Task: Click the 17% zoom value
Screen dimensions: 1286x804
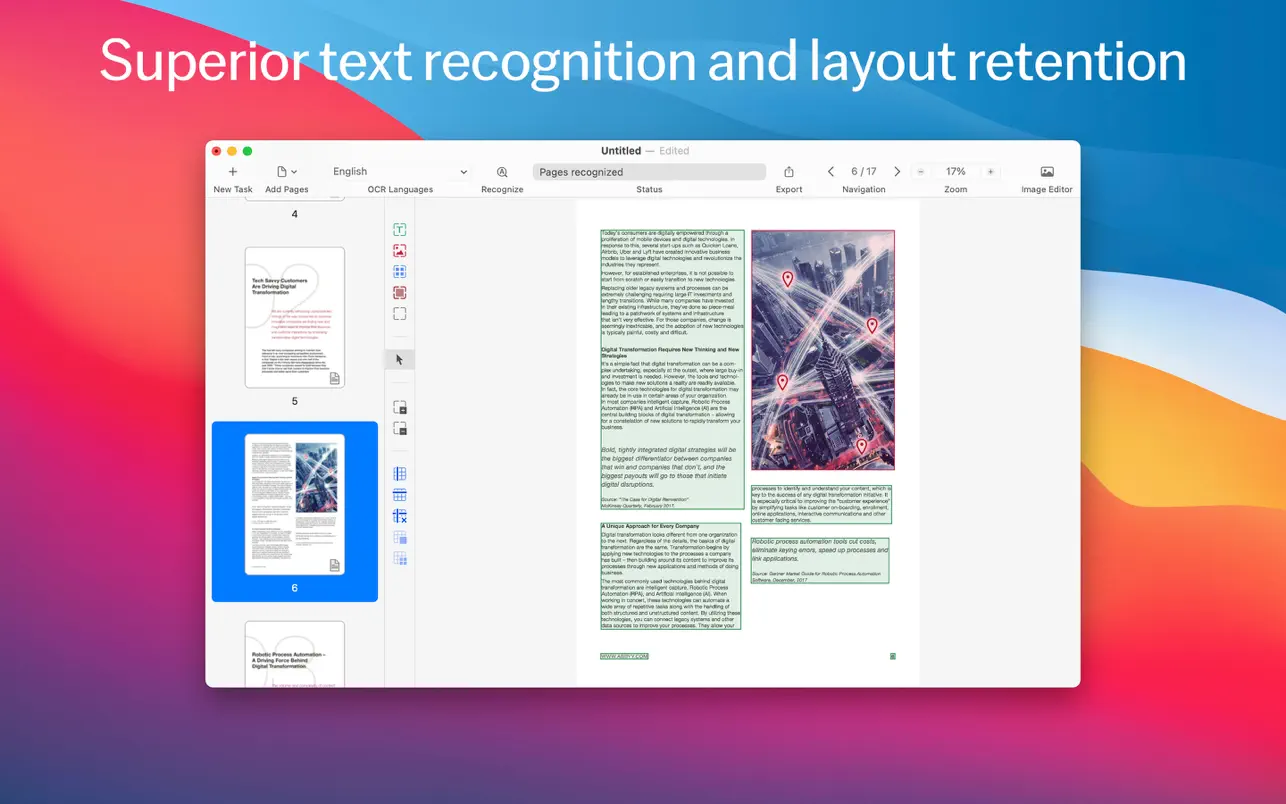Action: point(956,172)
